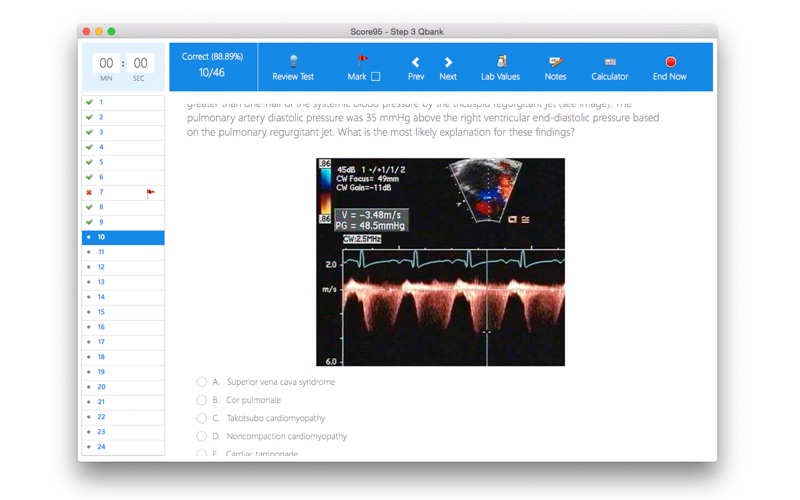Open Review Test lightbulb icon

tap(293, 61)
